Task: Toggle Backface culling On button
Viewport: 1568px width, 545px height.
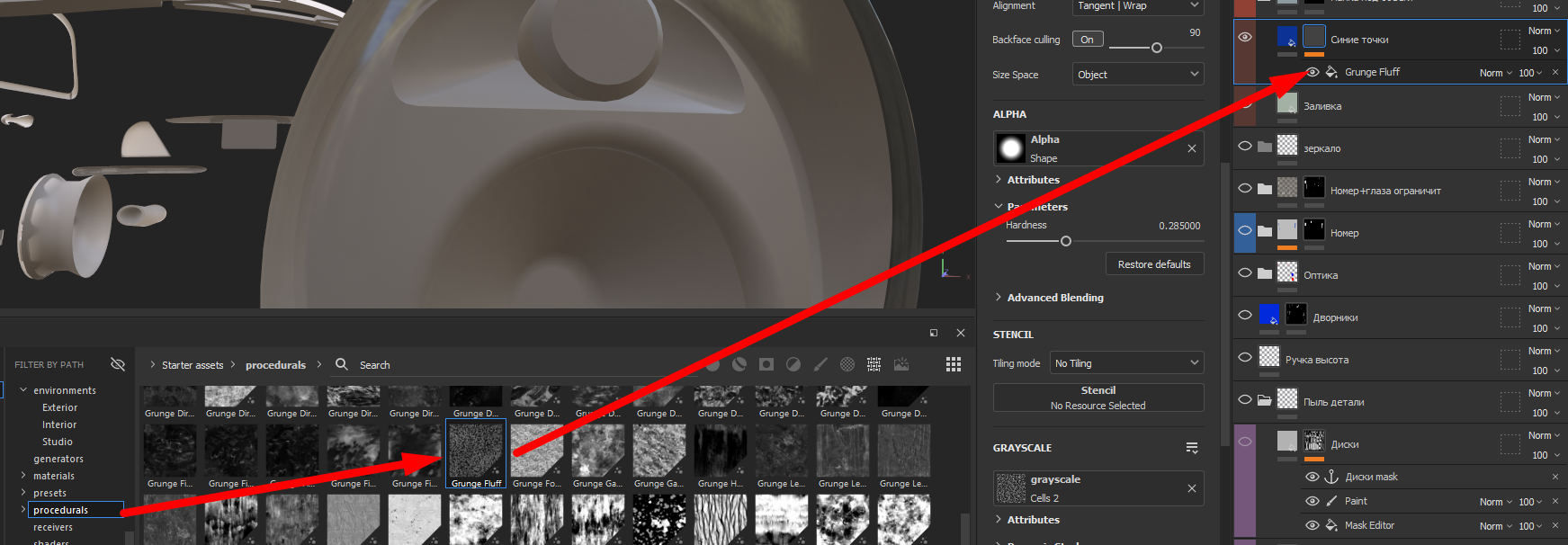Action: 1088,40
